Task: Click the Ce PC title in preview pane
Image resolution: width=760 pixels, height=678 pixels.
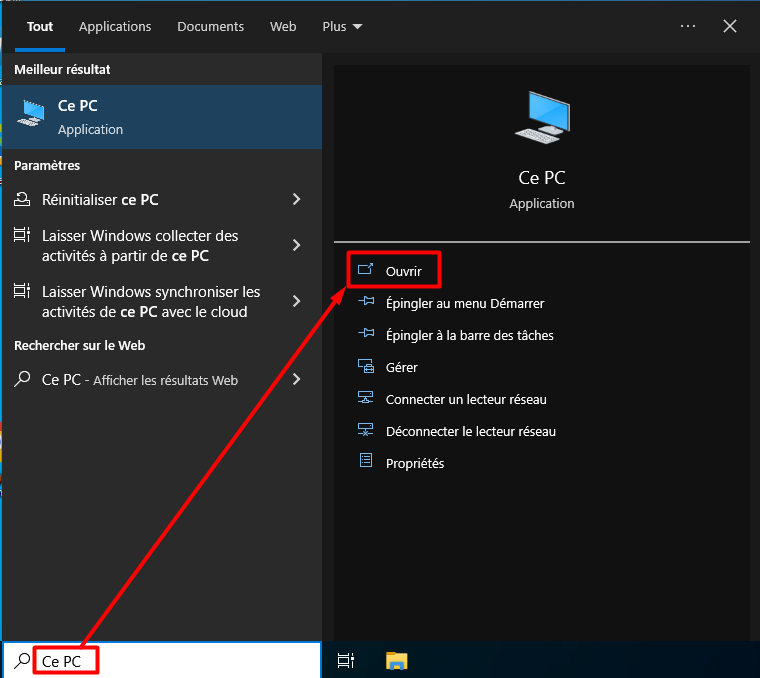Action: tap(542, 178)
